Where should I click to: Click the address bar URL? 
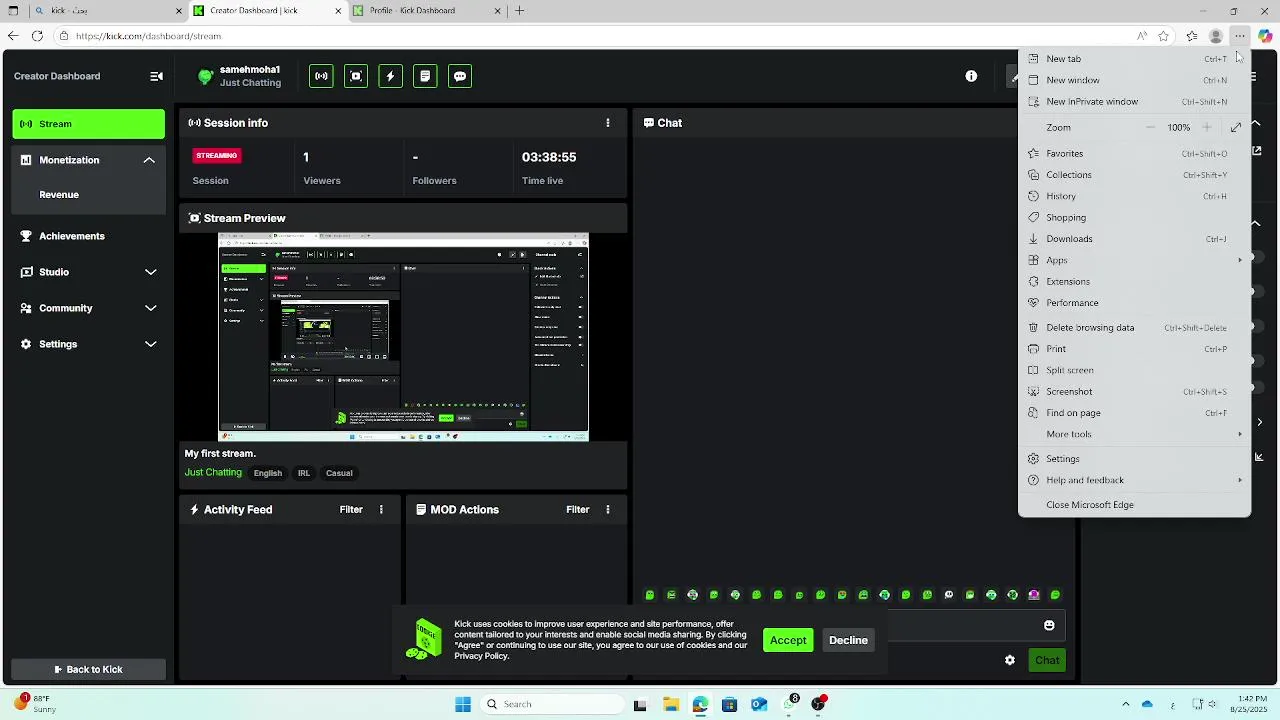coord(148,36)
